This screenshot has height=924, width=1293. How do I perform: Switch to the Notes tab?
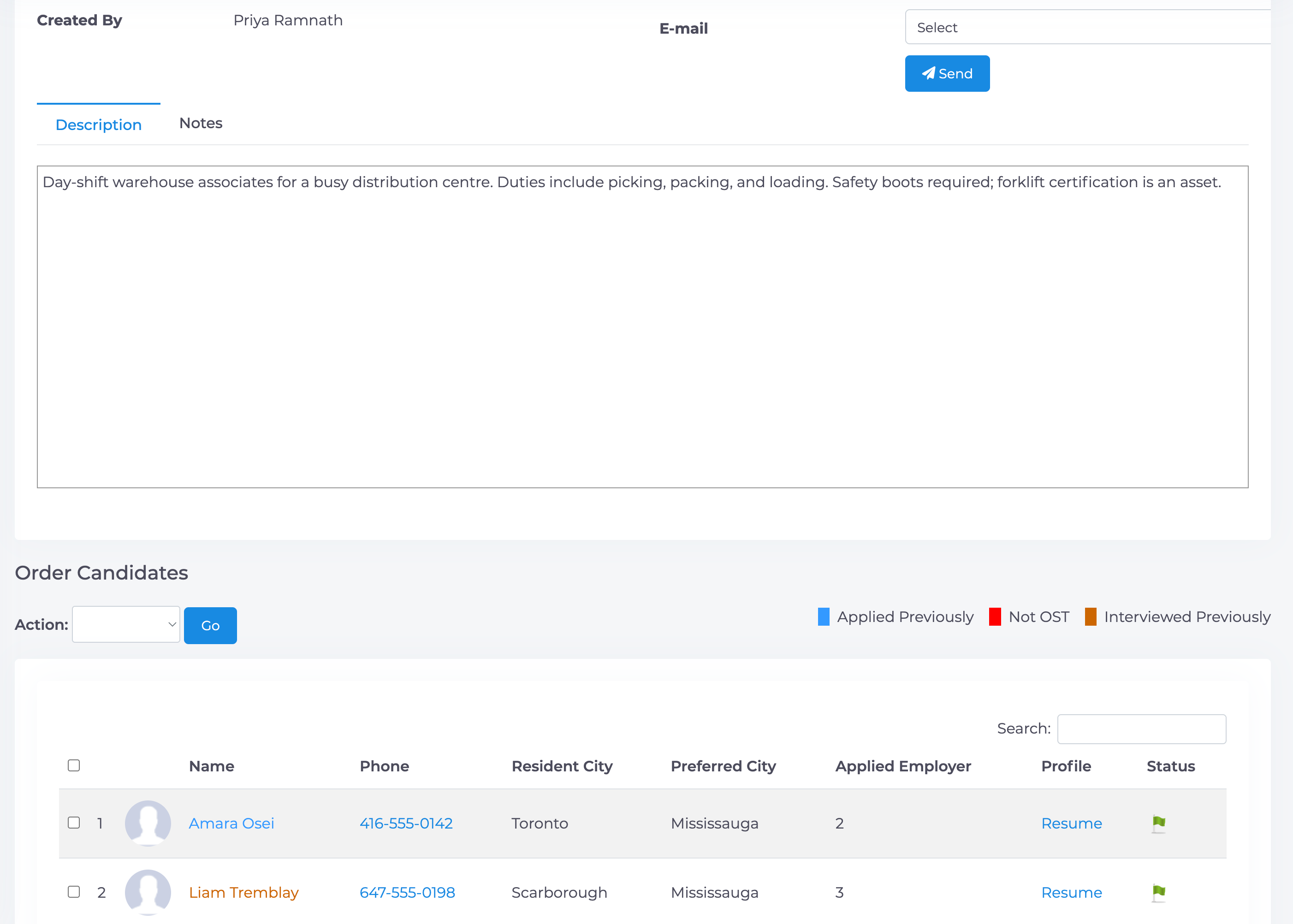point(201,124)
